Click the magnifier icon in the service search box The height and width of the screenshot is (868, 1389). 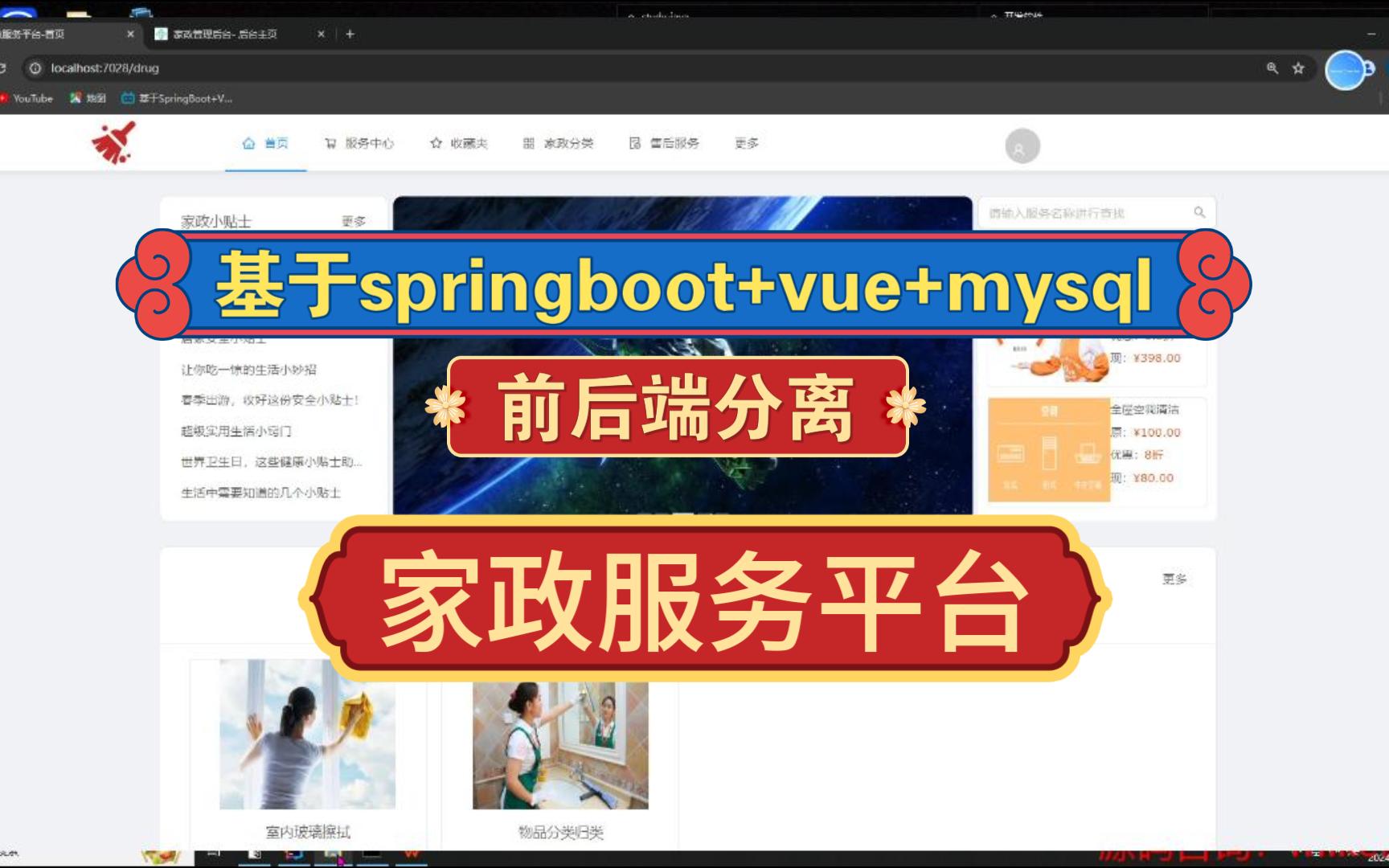(1201, 212)
